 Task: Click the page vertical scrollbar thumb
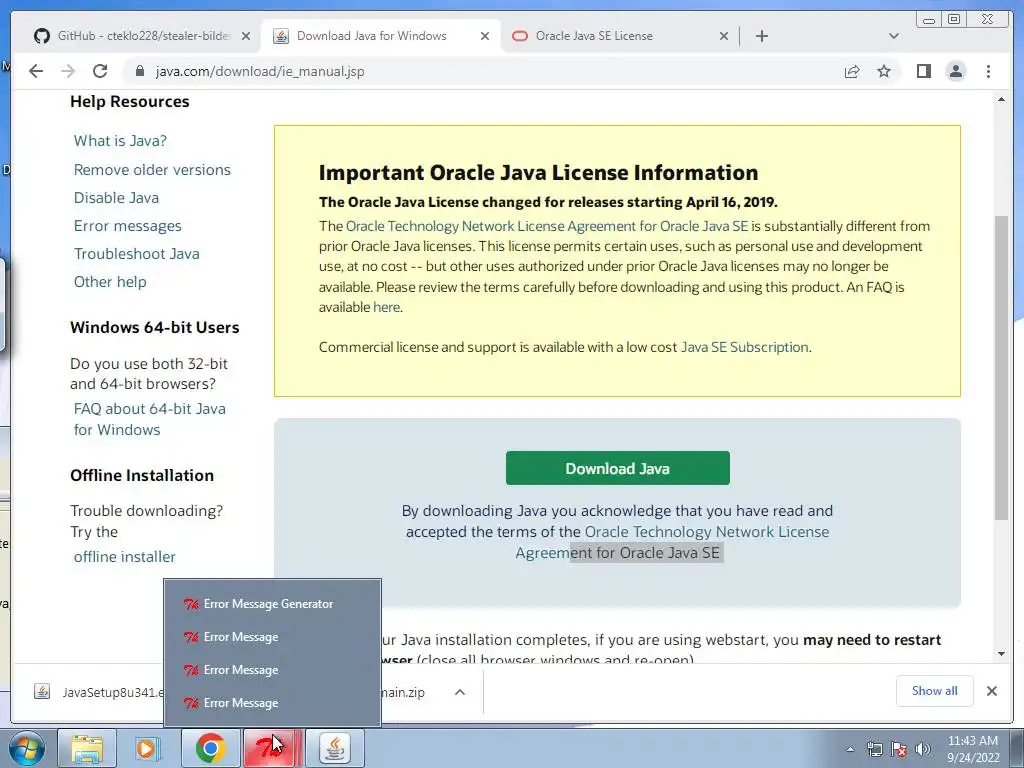tap(1001, 367)
